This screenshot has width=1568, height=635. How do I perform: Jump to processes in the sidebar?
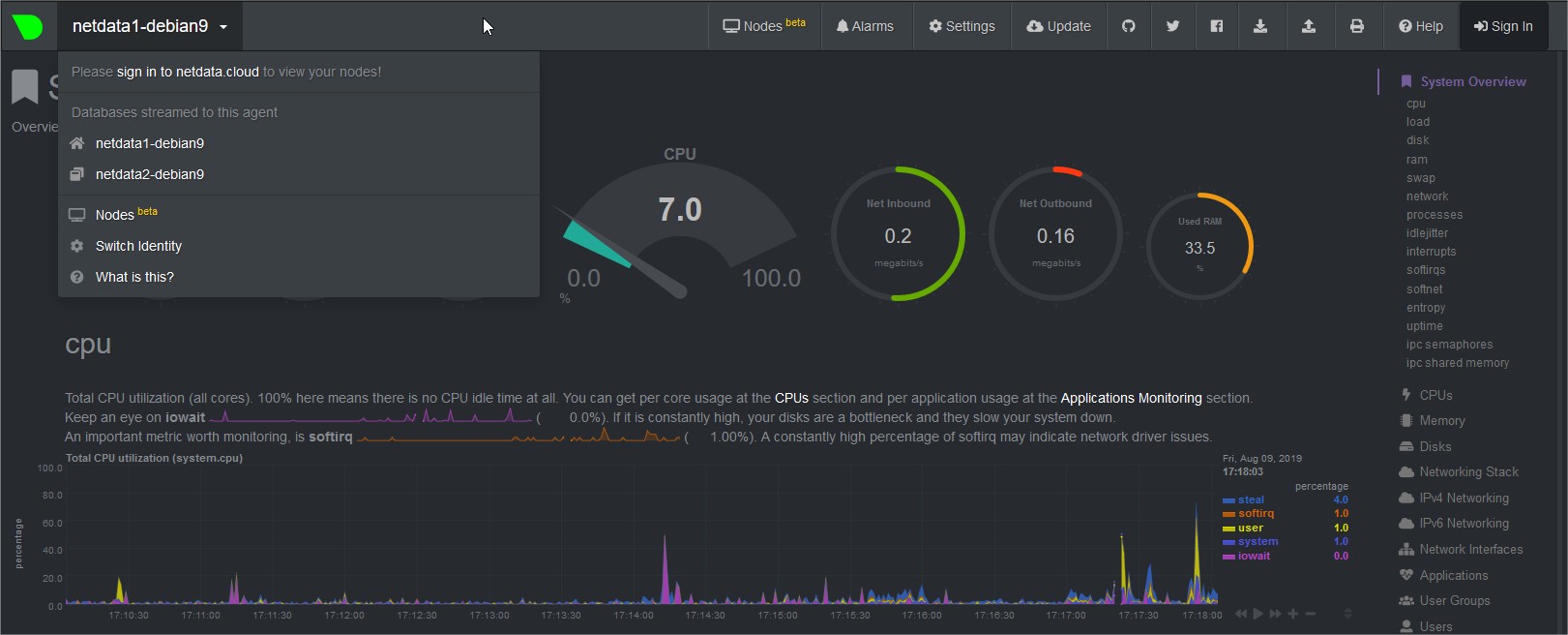click(1435, 215)
